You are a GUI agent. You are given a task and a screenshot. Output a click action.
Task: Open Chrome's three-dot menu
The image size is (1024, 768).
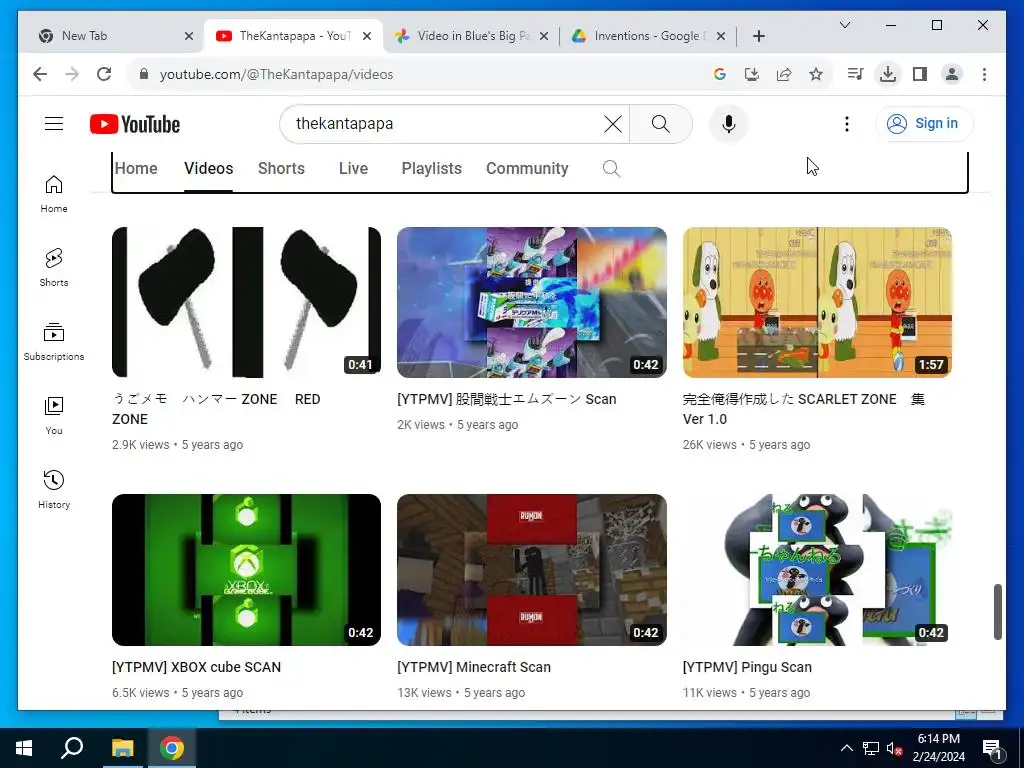984,74
